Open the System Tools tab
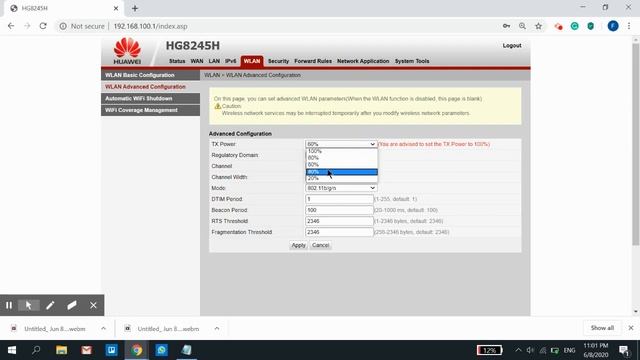This screenshot has height=360, width=640. tap(412, 61)
